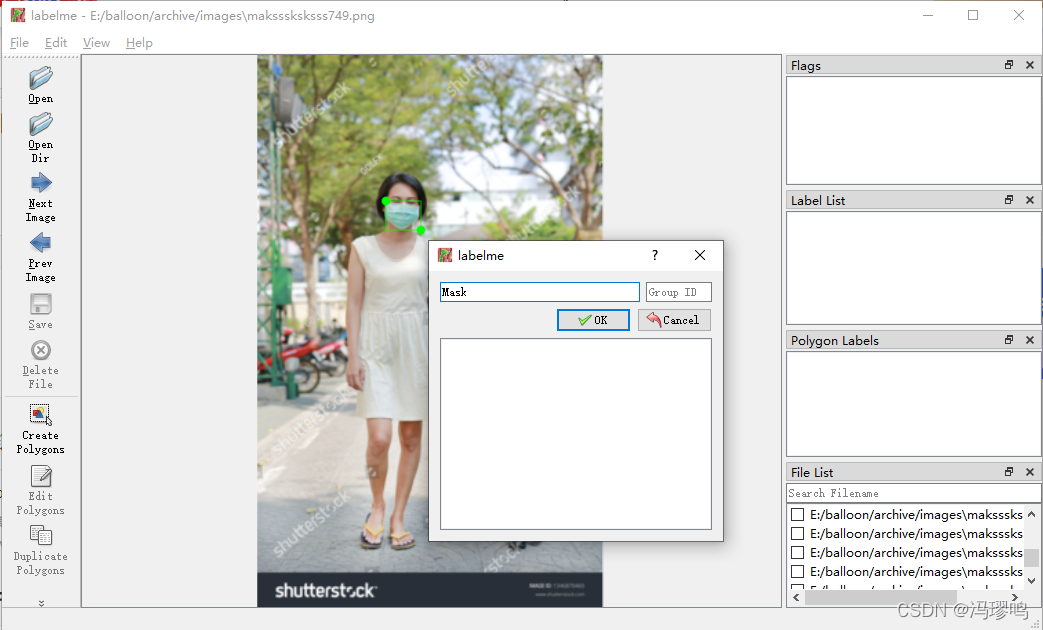Viewport: 1043px width, 630px height.
Task: Close the File List panel
Action: (x=1030, y=472)
